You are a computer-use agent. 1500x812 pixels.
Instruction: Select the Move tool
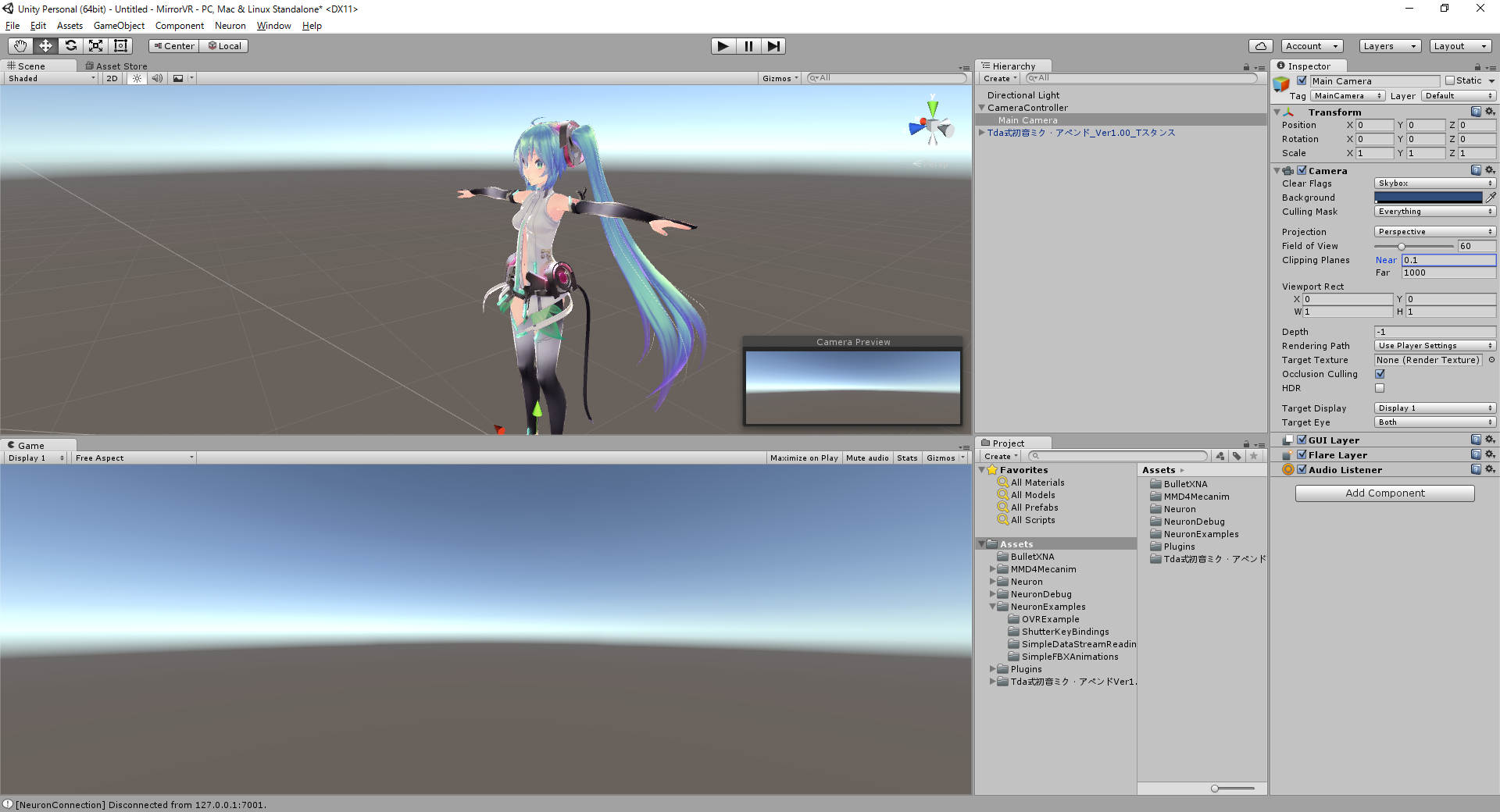(x=45, y=45)
